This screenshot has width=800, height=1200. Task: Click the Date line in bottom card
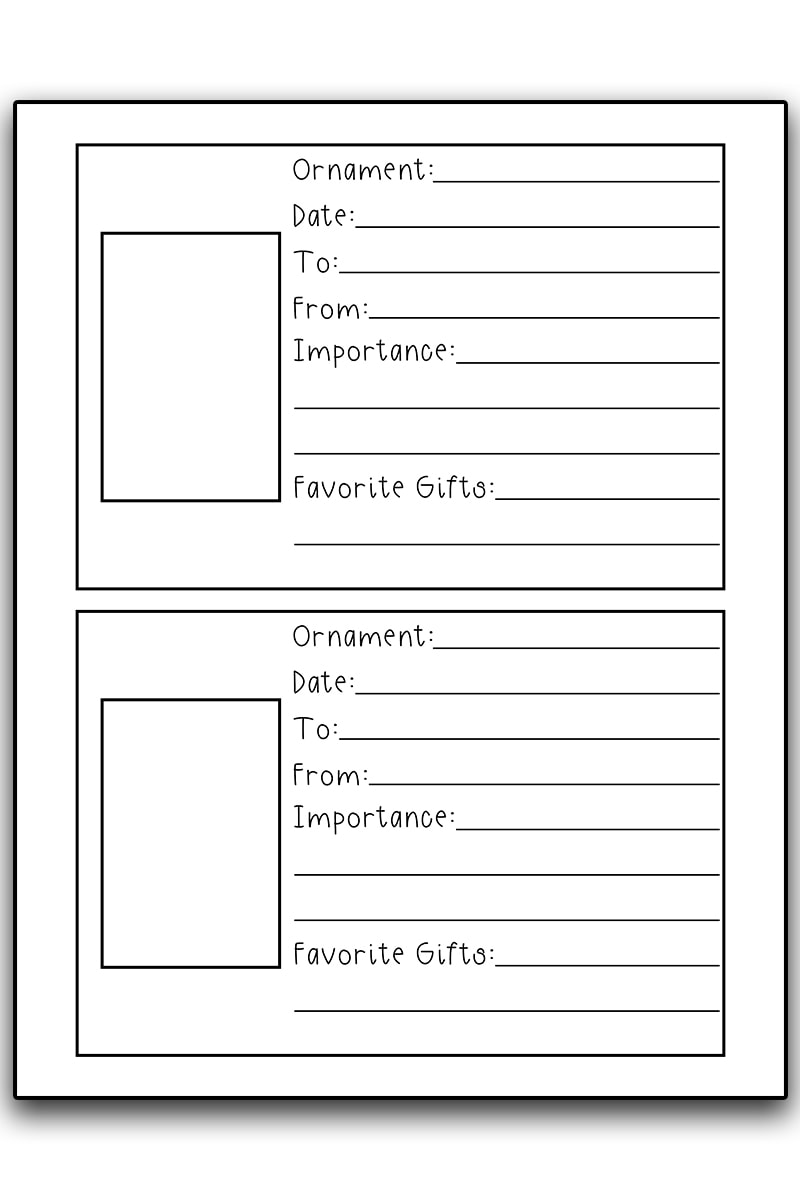coord(537,693)
